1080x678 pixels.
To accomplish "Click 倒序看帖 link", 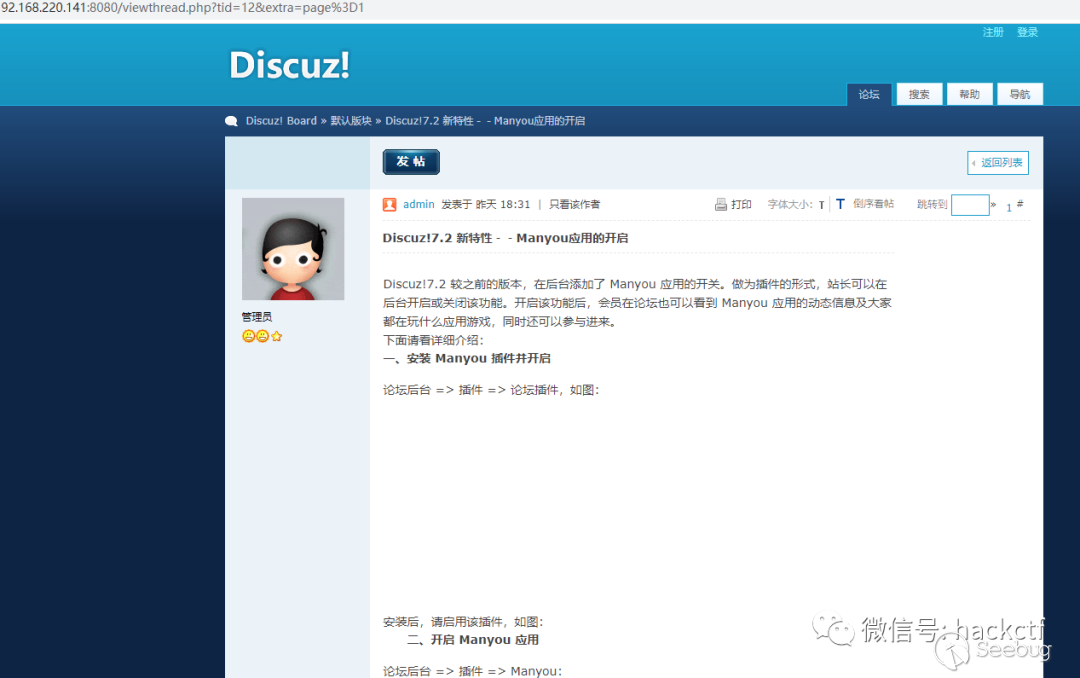I will (873, 204).
